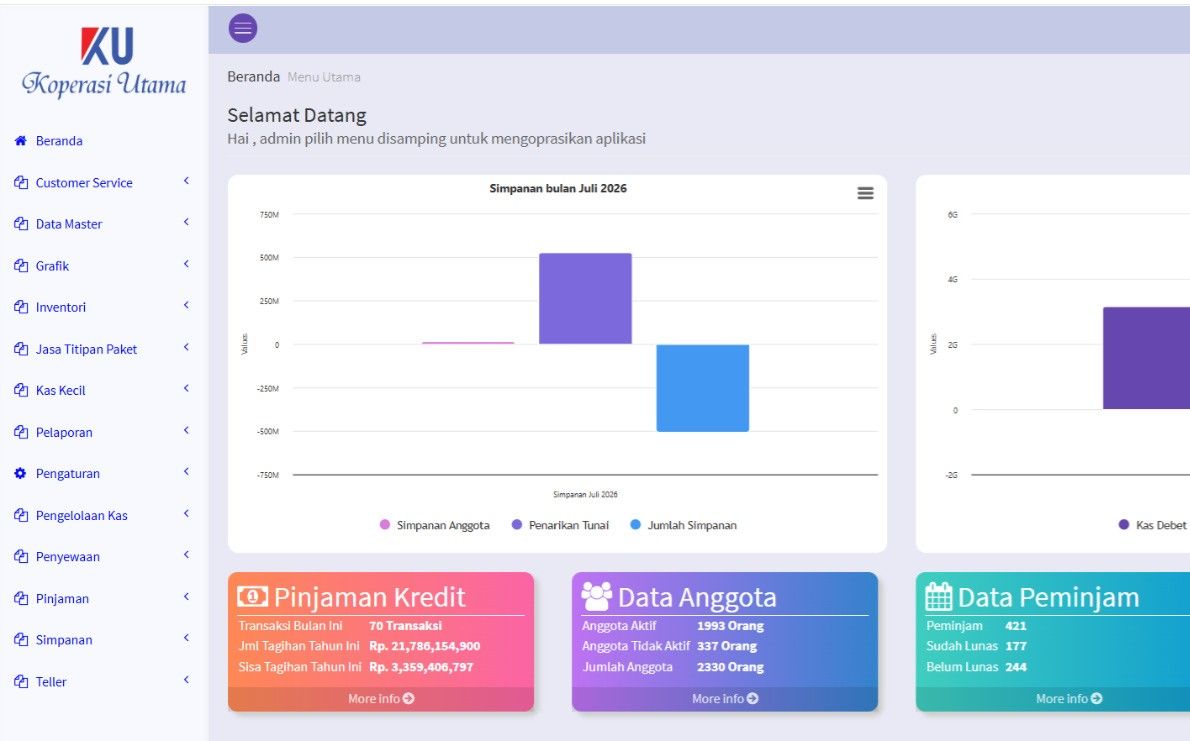Toggle the Penarikan Tunai legend series
This screenshot has width=1190, height=741.
[x=560, y=525]
